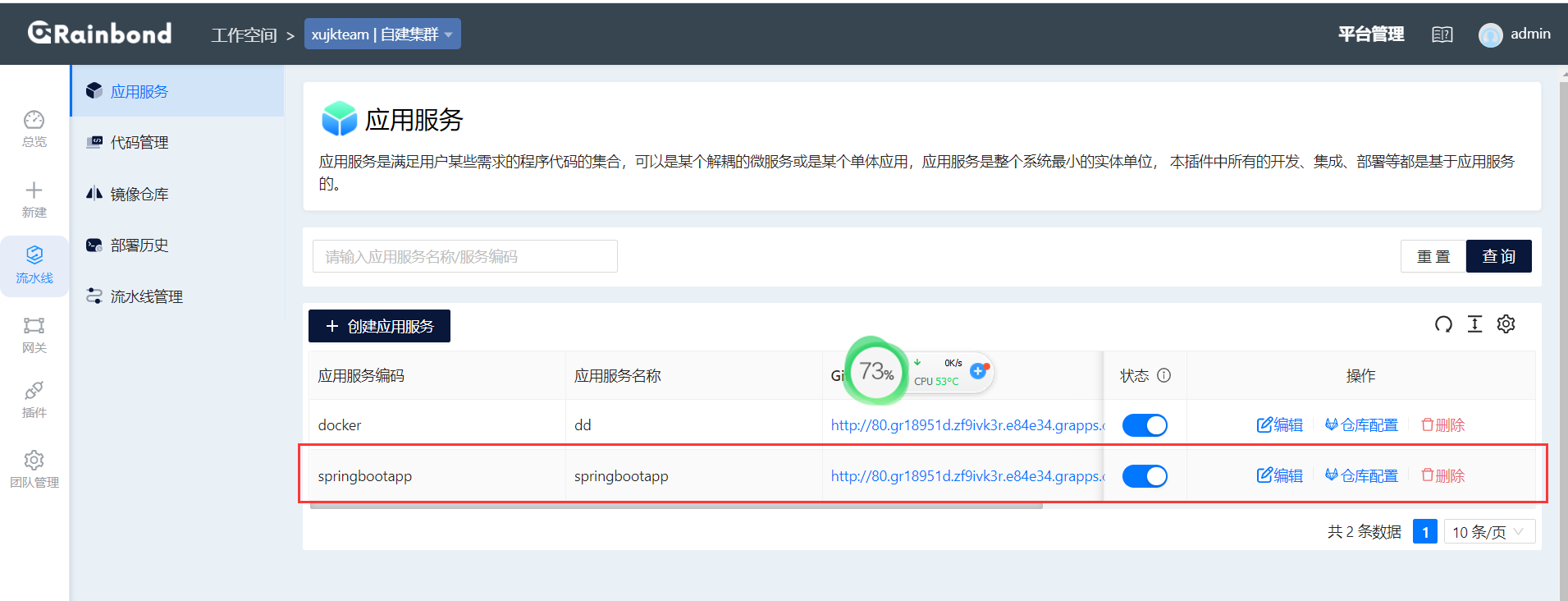Open the 10 条/页 page size dropdown
Screen dimensions: 1568x601
[1489, 532]
